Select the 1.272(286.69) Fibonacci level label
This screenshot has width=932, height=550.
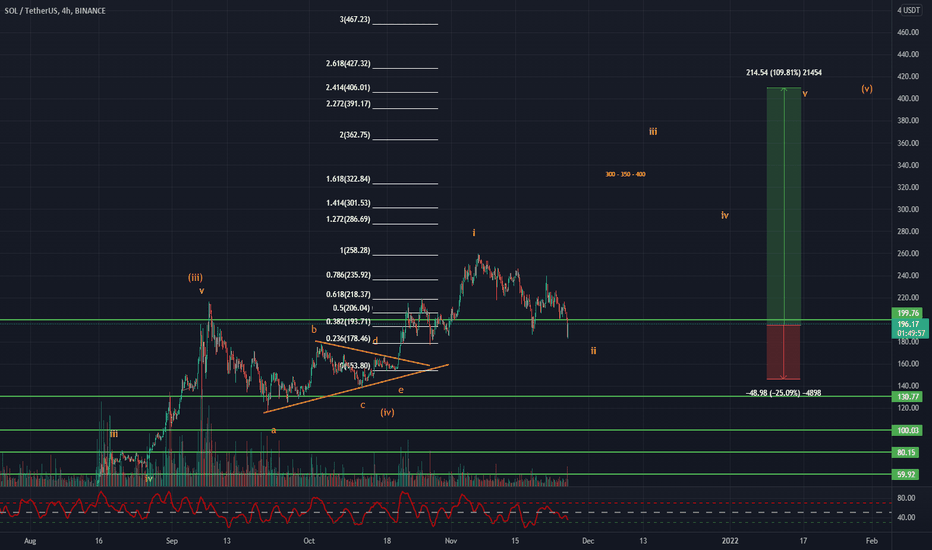(x=348, y=219)
